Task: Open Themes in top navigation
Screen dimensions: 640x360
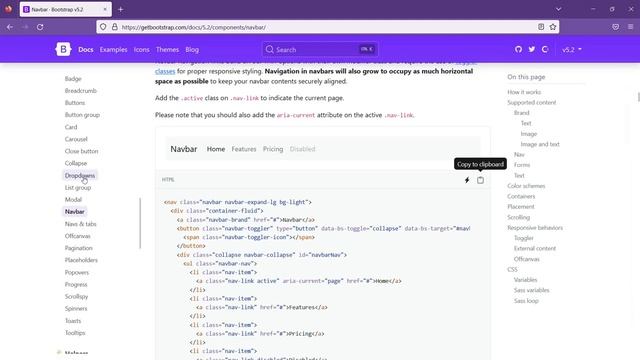Action: coord(167,49)
